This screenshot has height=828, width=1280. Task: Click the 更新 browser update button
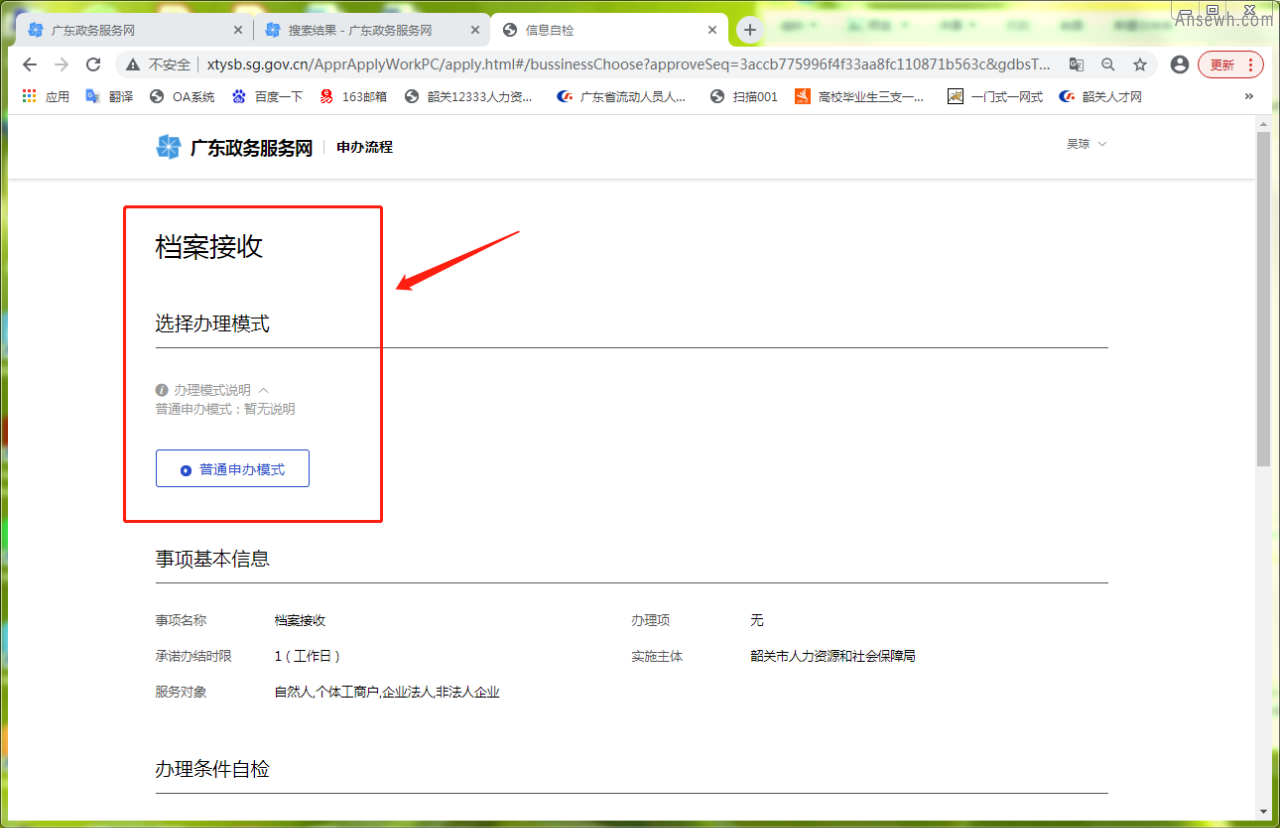(x=1230, y=65)
